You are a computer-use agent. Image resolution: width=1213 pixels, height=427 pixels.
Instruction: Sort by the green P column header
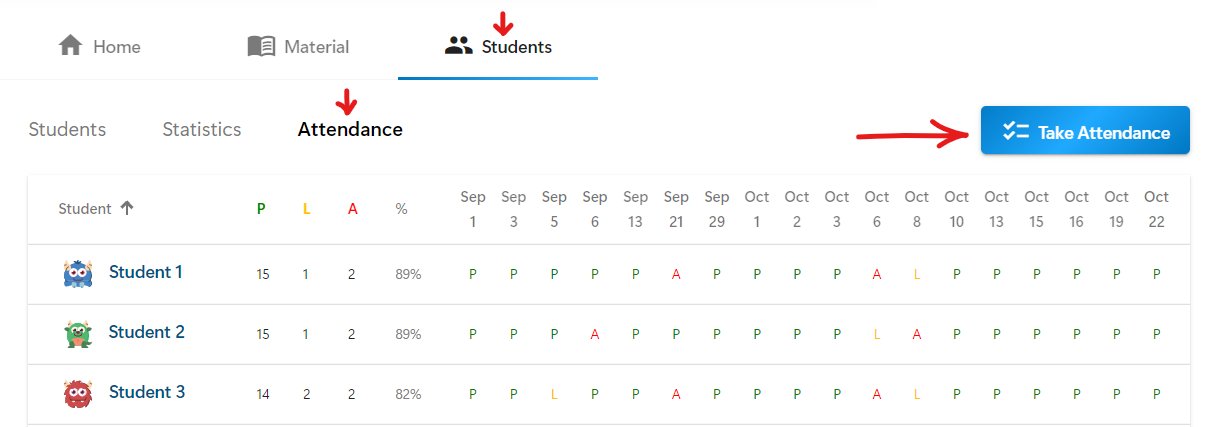(x=261, y=208)
